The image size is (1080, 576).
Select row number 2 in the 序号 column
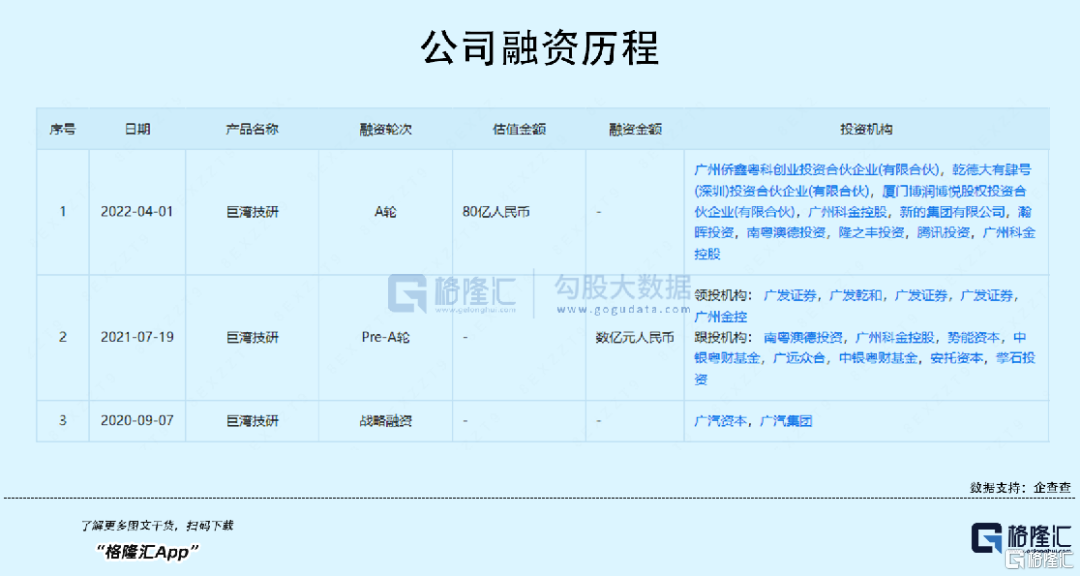[x=63, y=338]
